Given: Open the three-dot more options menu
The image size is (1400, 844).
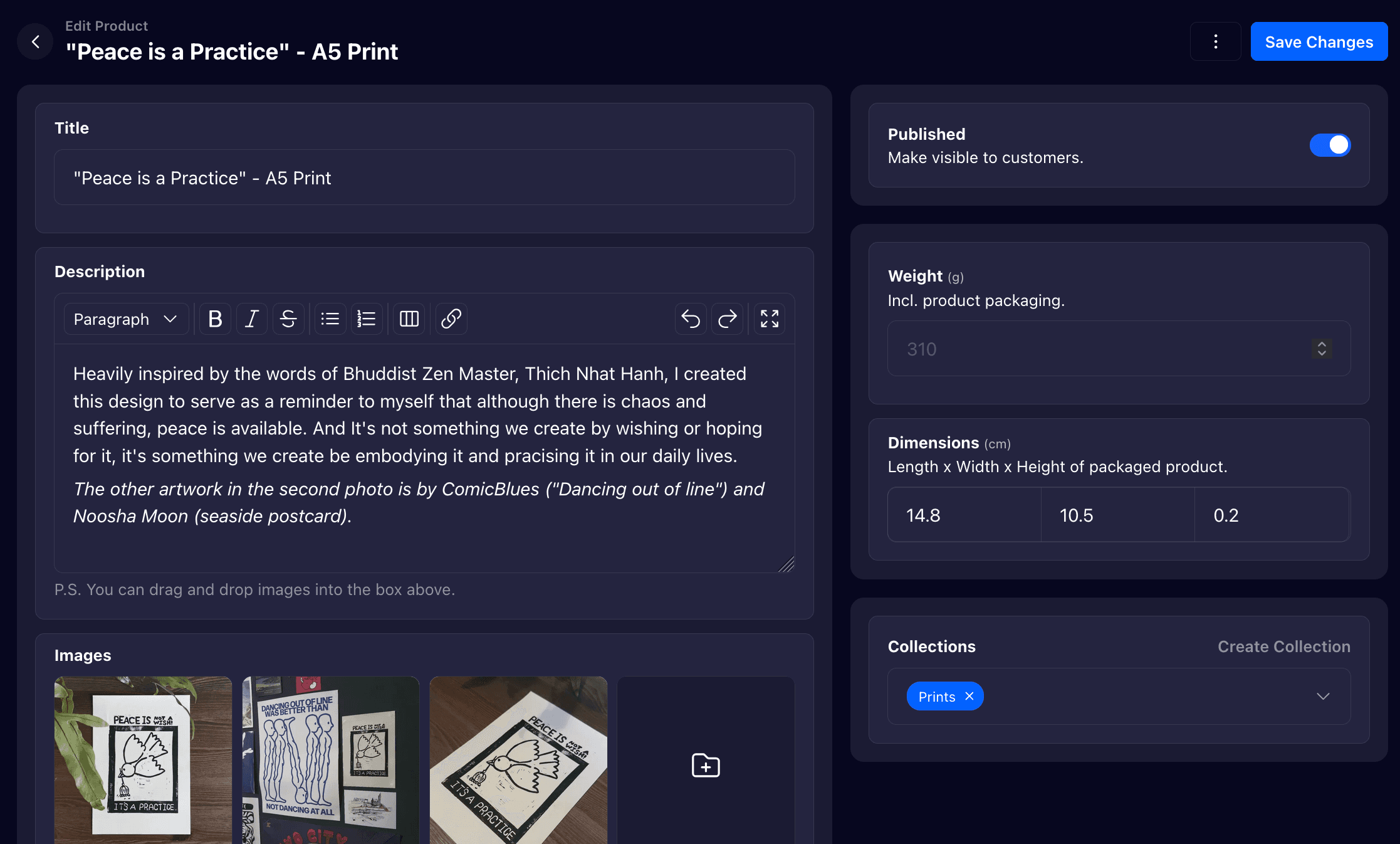Looking at the screenshot, I should 1215,42.
